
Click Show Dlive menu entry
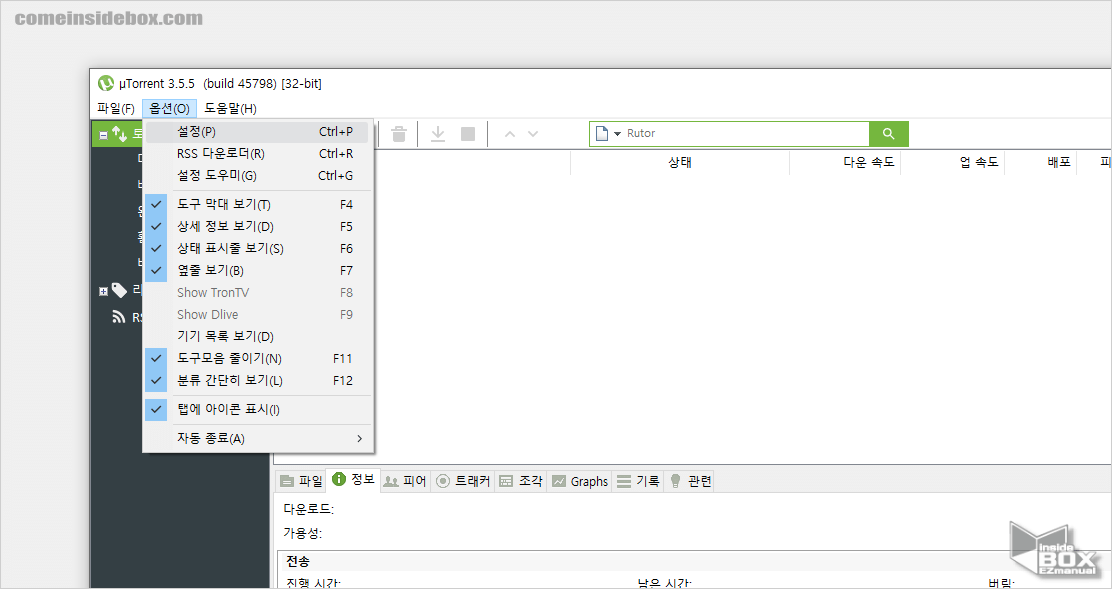(x=258, y=315)
